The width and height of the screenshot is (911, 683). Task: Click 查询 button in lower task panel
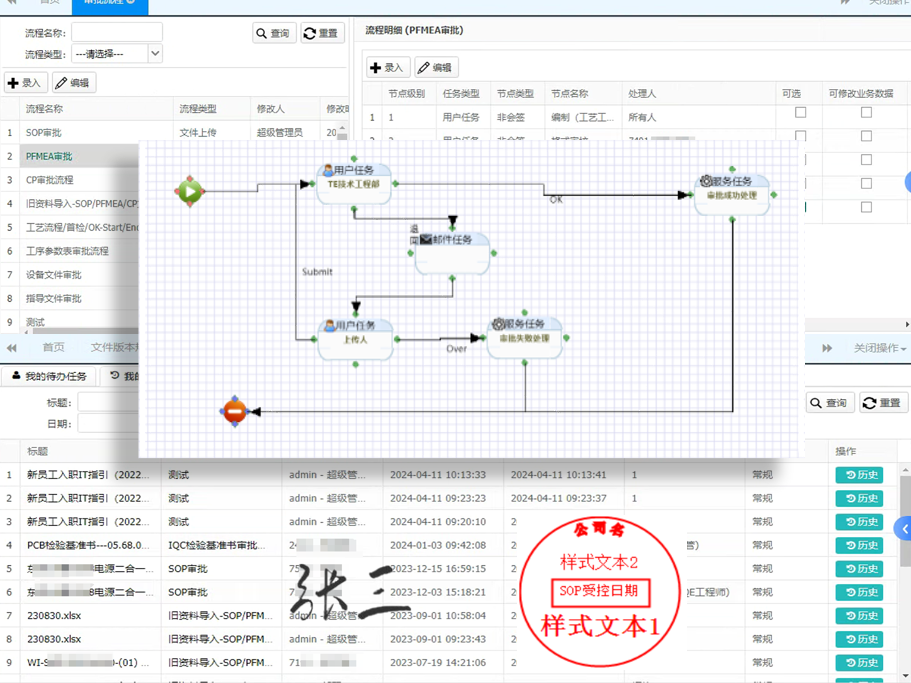(x=830, y=402)
